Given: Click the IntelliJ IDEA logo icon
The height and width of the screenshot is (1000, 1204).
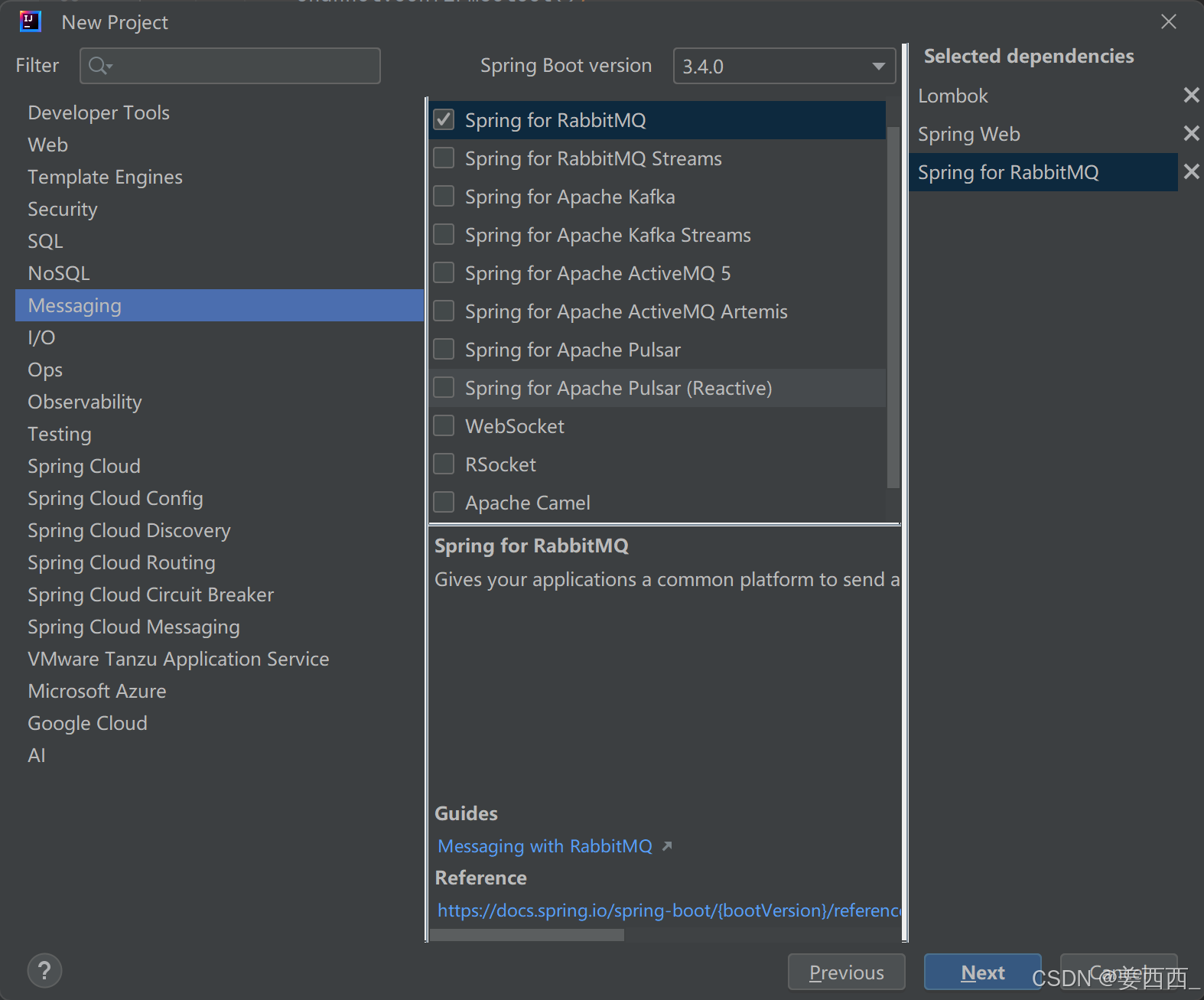Looking at the screenshot, I should pos(31,21).
